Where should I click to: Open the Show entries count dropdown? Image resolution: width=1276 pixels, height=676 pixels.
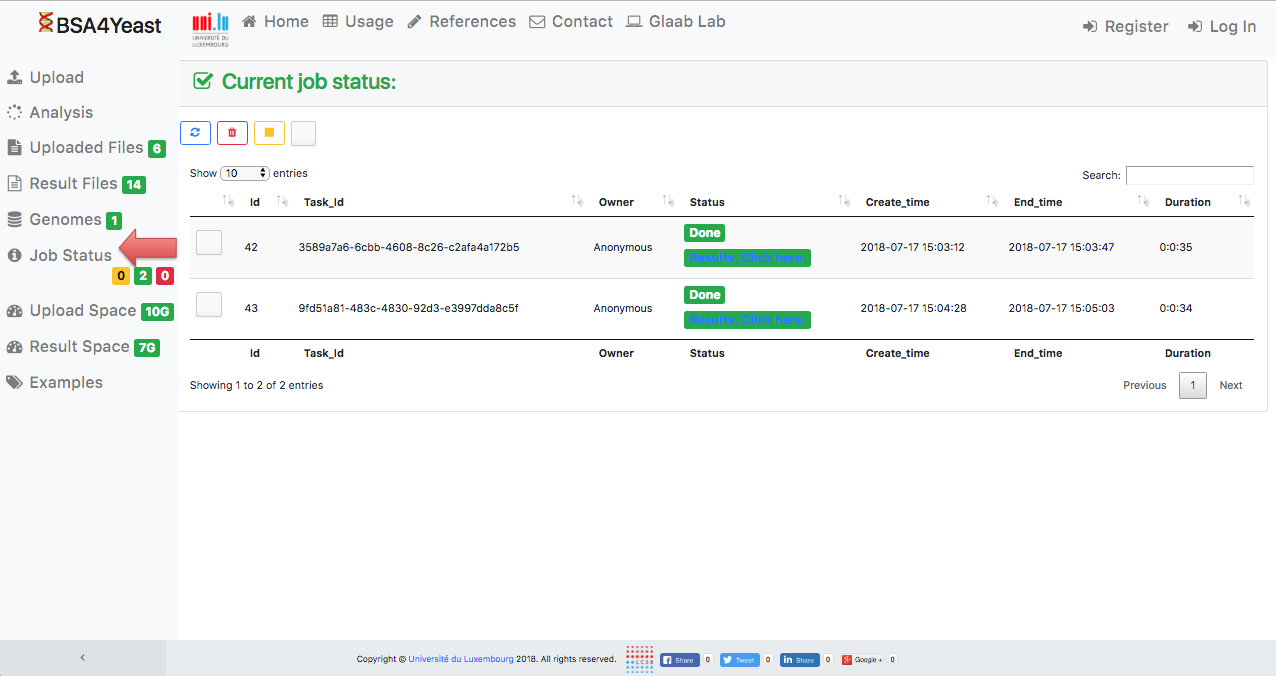(245, 173)
